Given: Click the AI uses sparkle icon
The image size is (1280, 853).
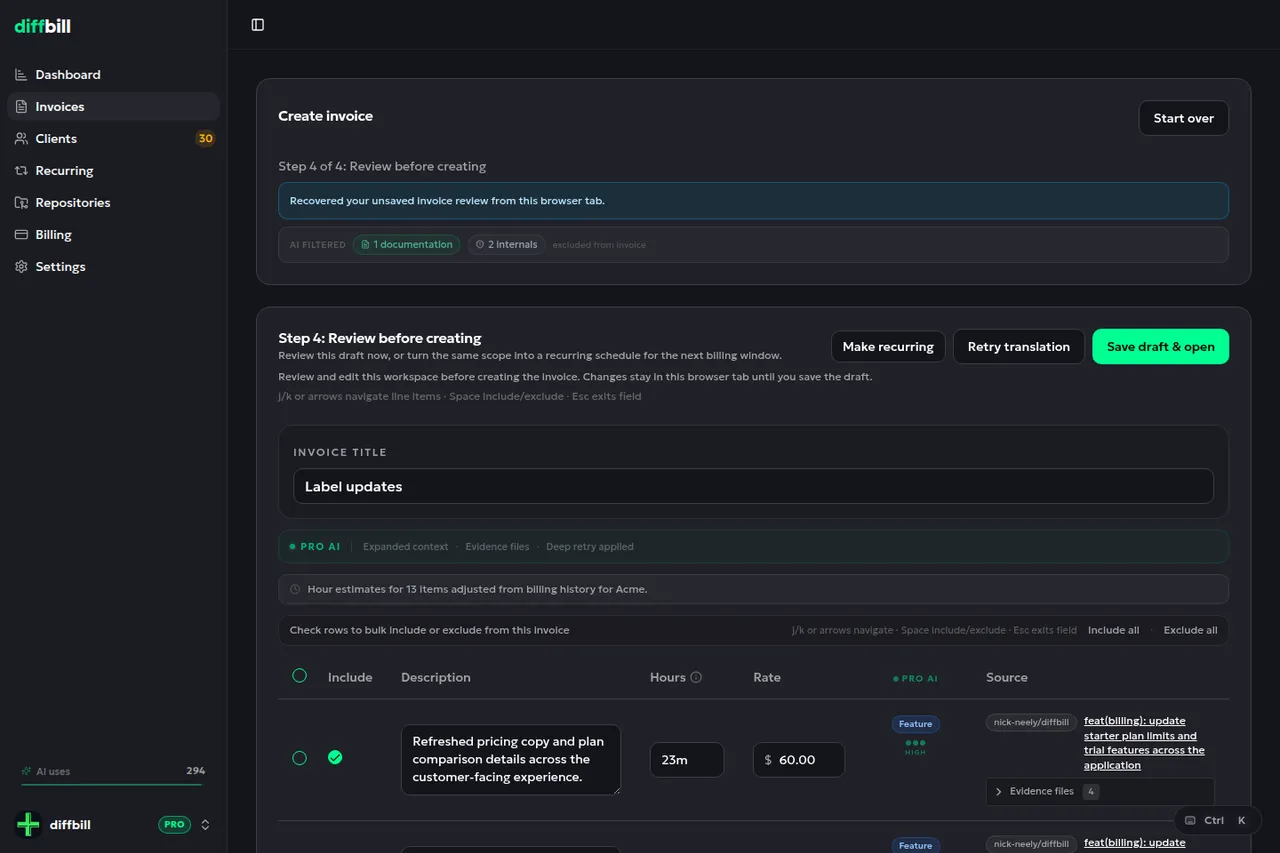Looking at the screenshot, I should tap(26, 771).
